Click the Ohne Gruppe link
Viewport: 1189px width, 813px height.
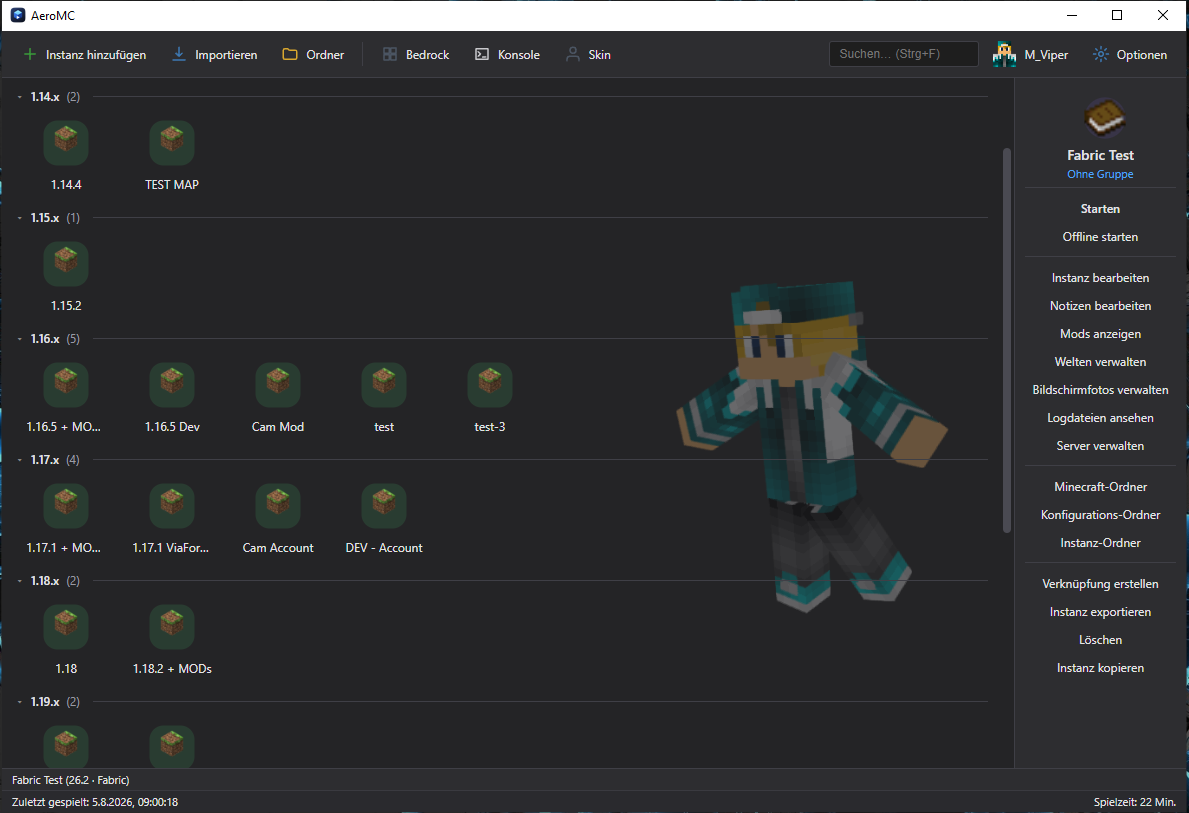(x=1100, y=174)
